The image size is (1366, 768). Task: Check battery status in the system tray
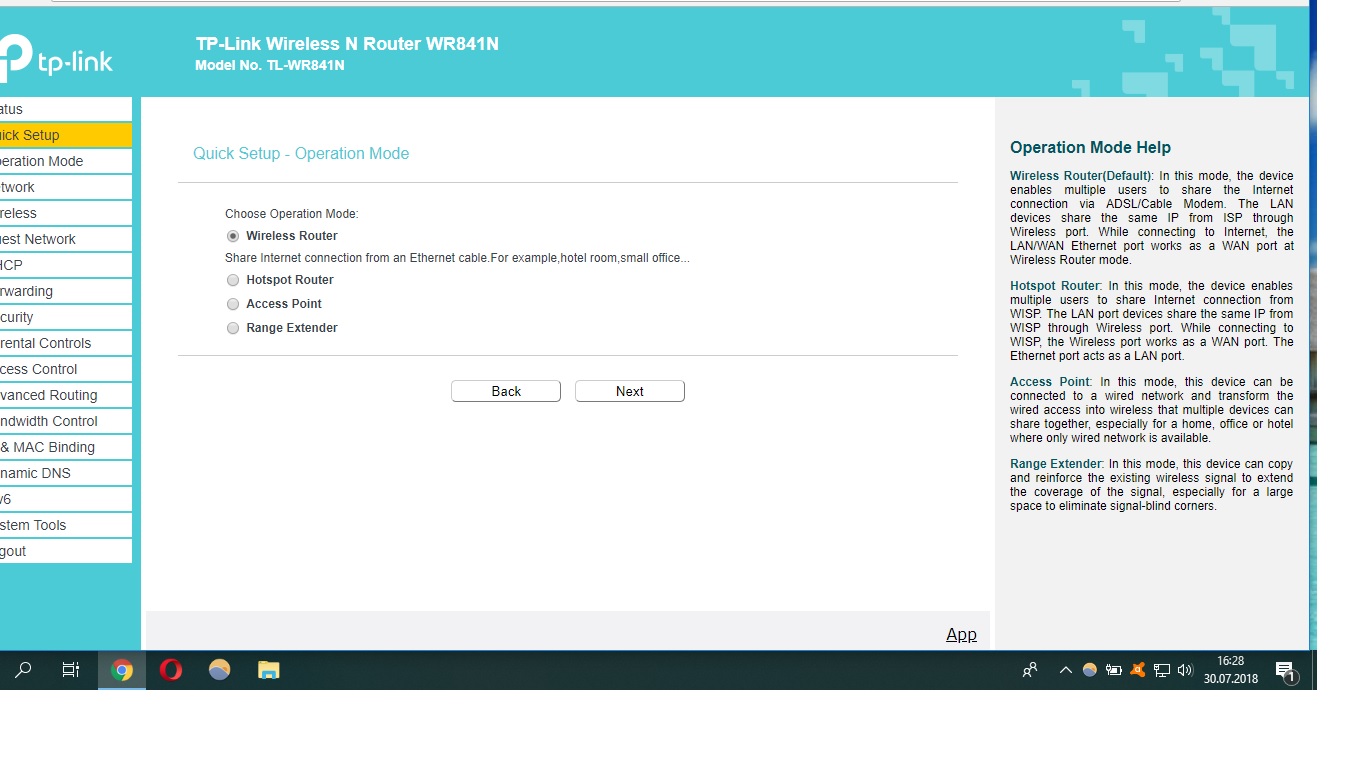pyautogui.click(x=1113, y=670)
